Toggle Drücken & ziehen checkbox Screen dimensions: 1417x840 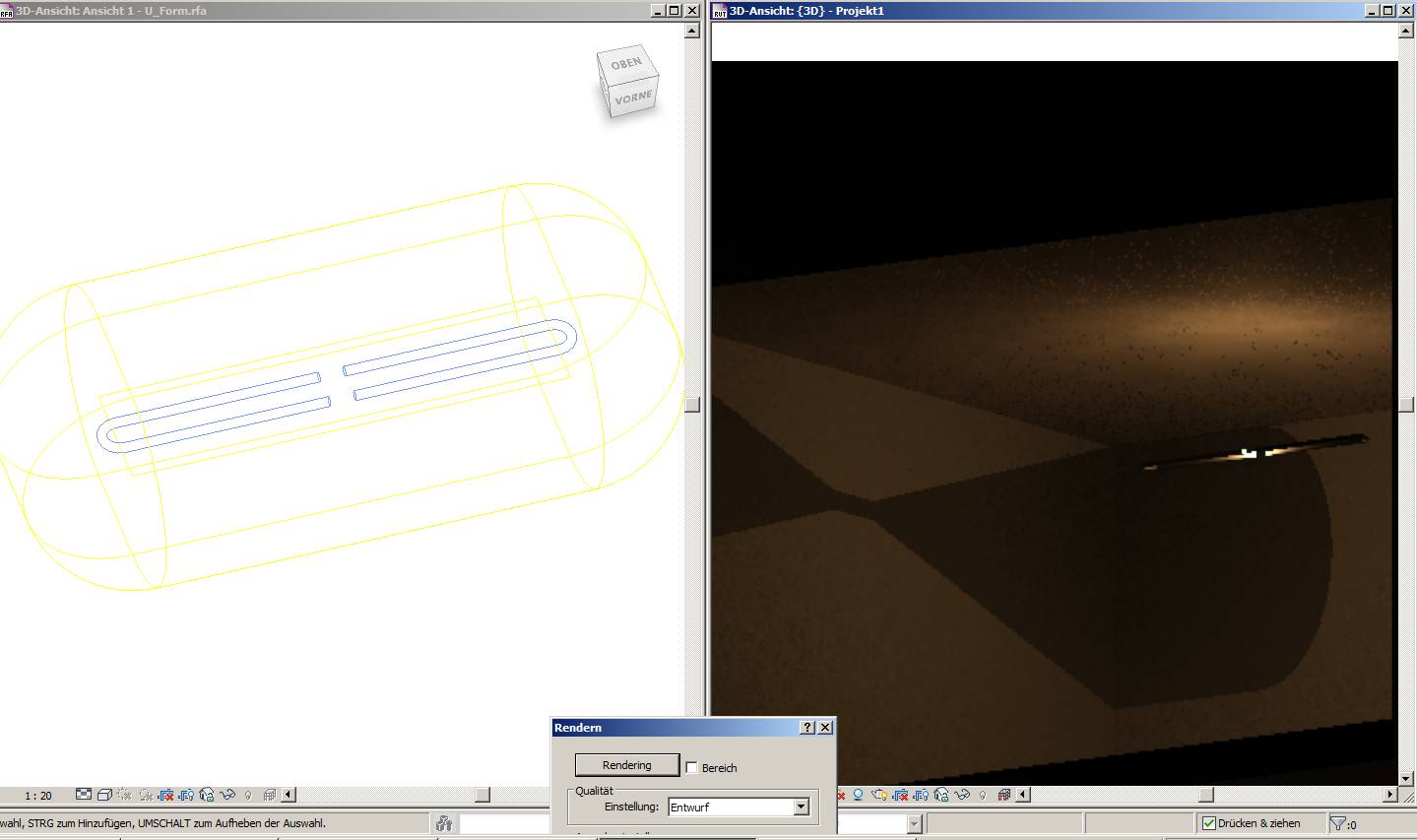click(x=1209, y=823)
